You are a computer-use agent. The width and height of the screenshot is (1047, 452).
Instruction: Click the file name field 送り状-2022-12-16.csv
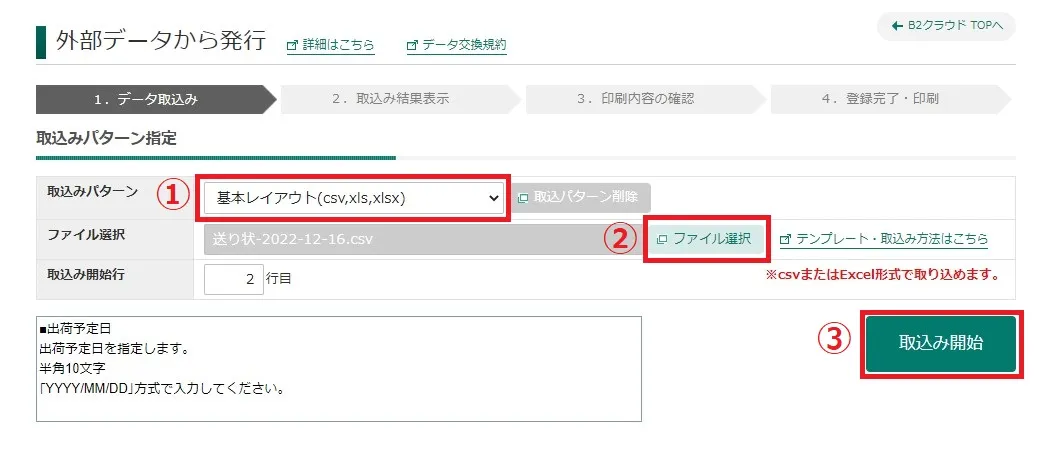pos(420,239)
